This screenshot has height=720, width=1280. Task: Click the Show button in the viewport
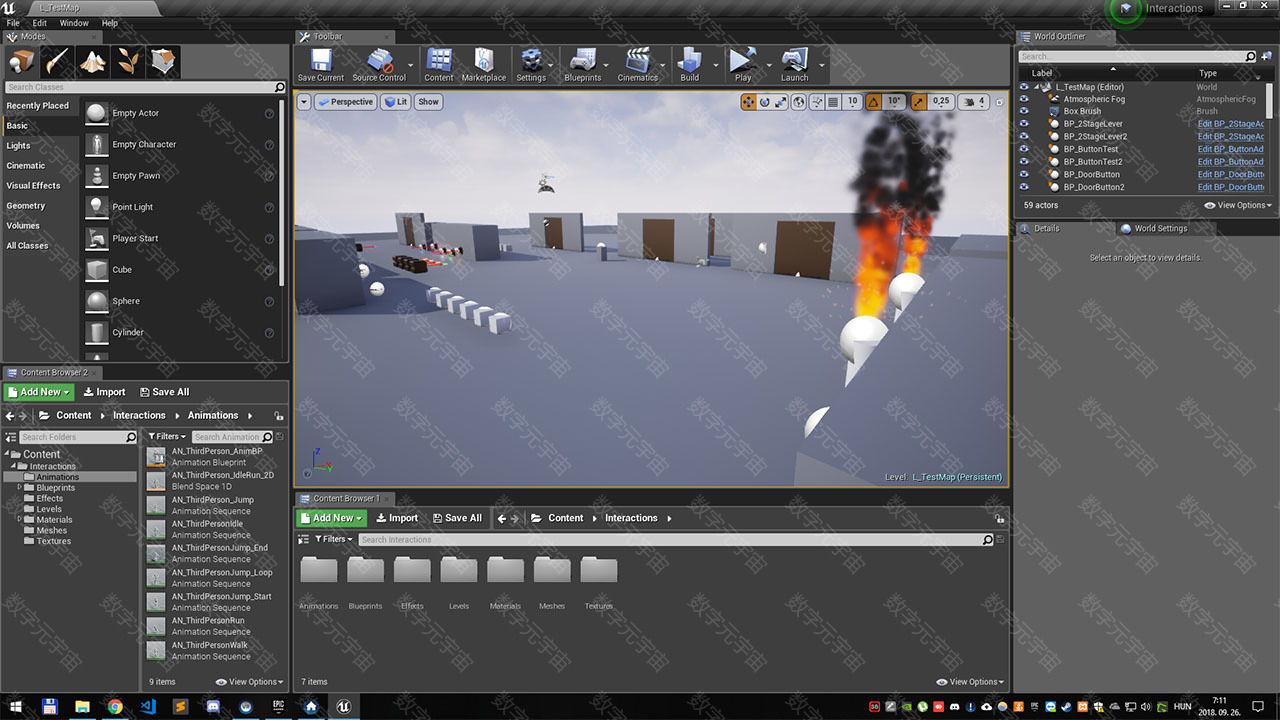click(428, 102)
